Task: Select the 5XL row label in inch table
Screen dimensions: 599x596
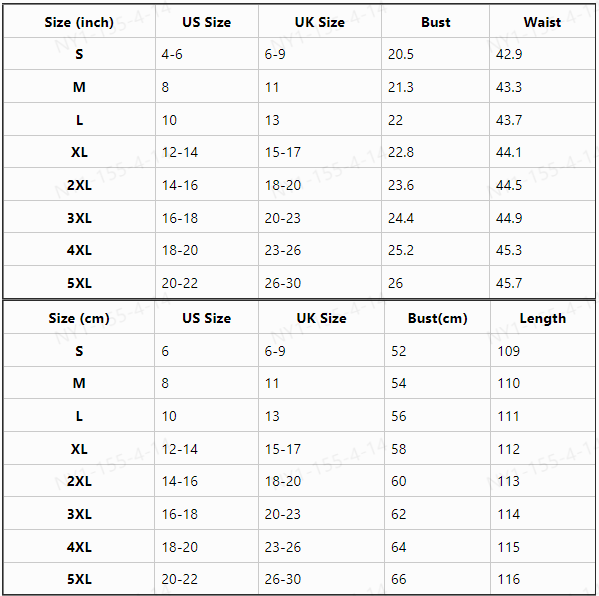Action: point(79,283)
